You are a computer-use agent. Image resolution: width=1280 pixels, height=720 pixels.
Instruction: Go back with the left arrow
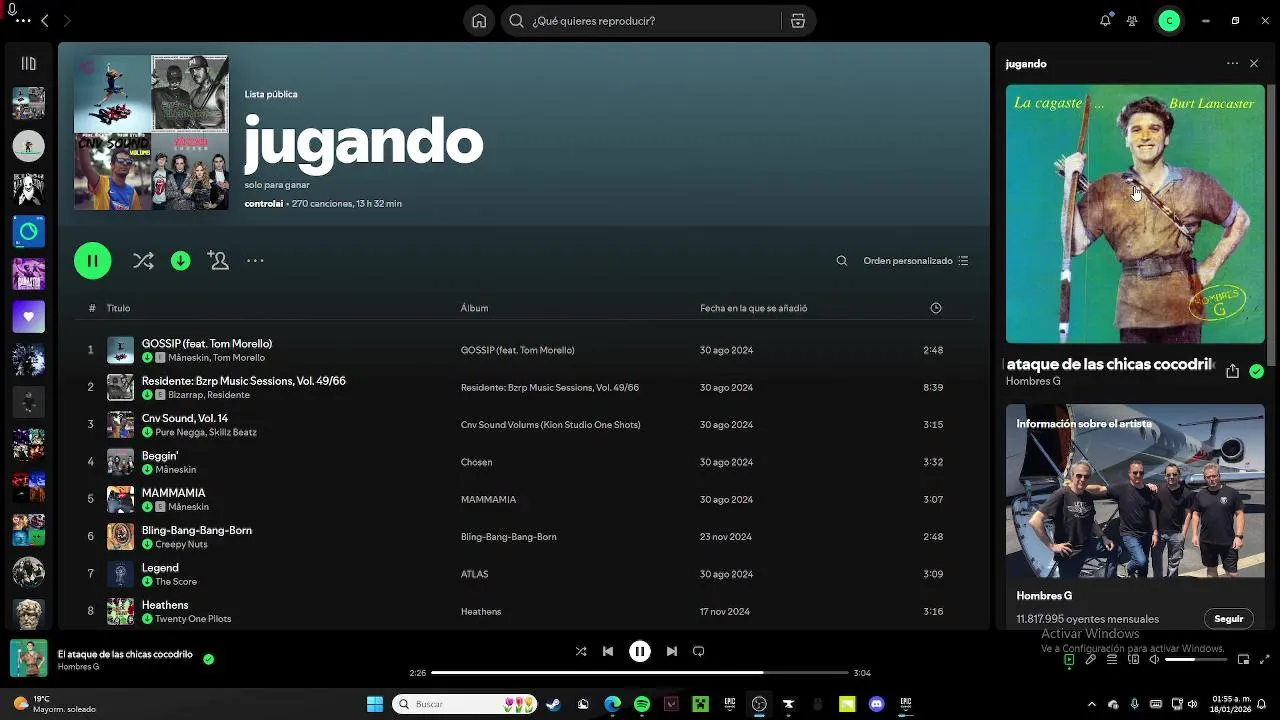(44, 21)
